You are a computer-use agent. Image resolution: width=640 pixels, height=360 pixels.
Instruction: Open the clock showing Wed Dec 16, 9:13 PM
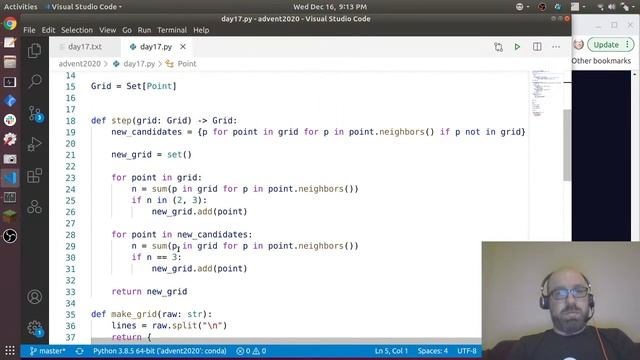330,7
